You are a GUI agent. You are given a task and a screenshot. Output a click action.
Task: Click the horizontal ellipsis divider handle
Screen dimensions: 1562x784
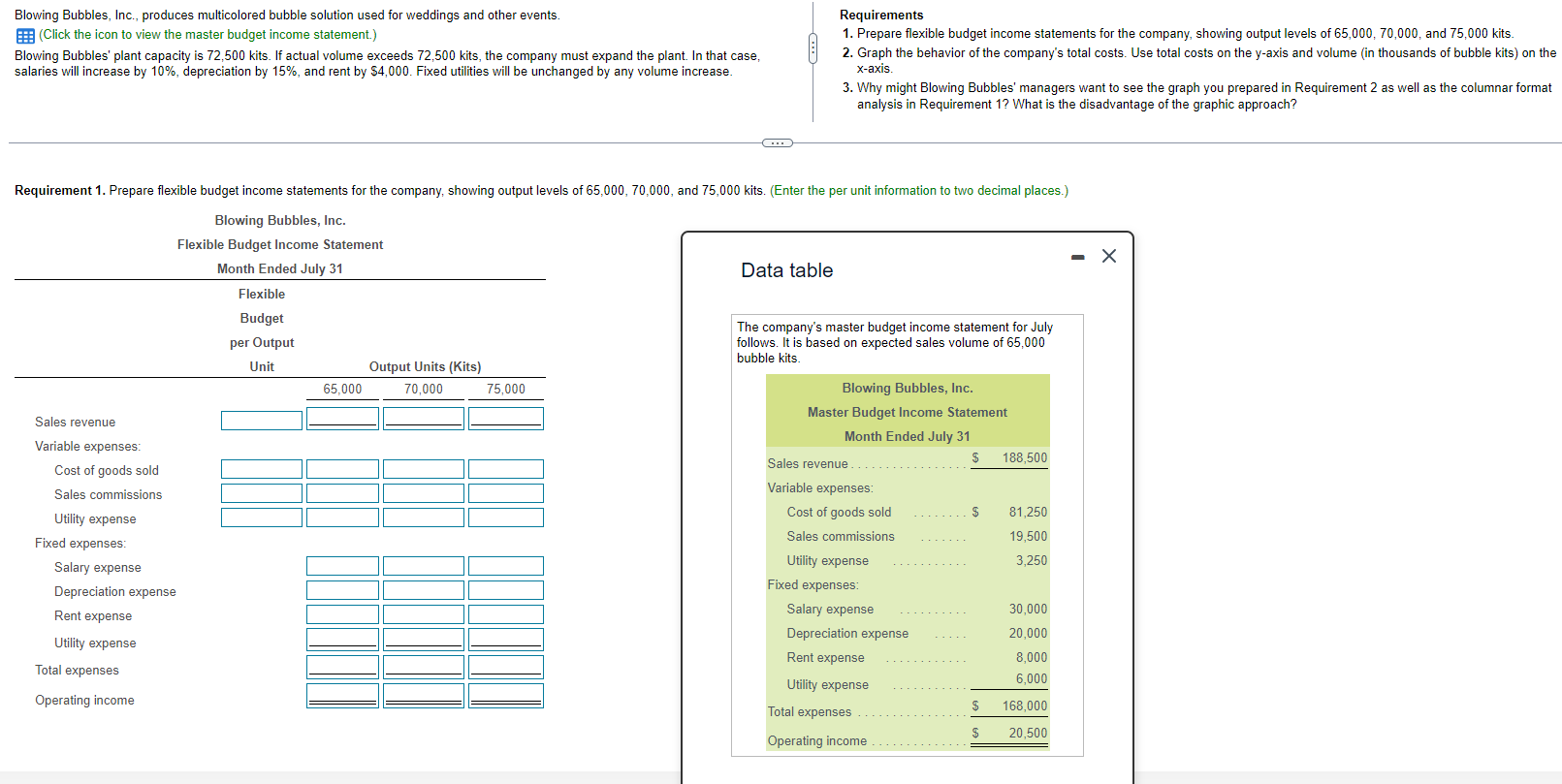[777, 143]
